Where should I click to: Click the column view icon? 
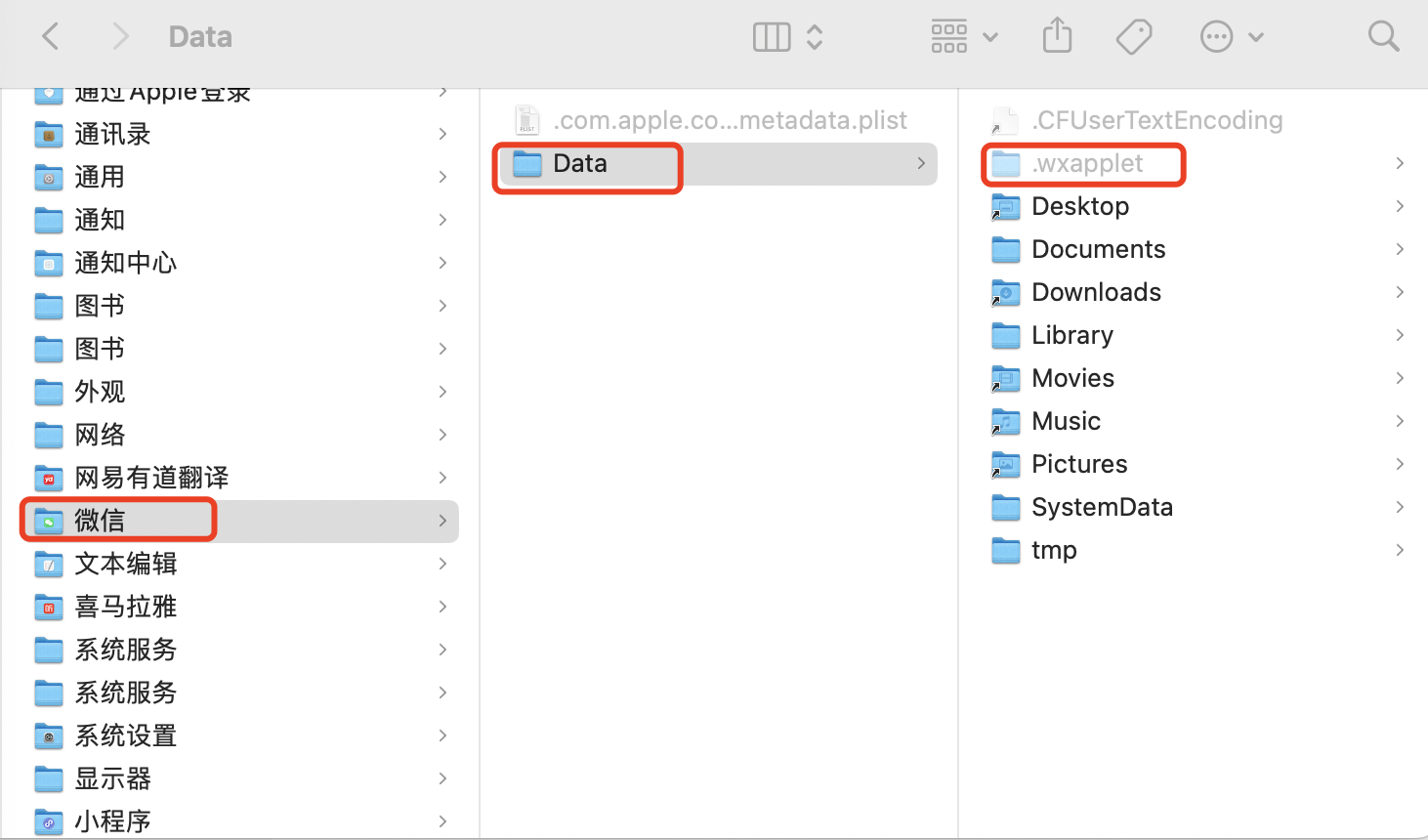click(x=772, y=37)
